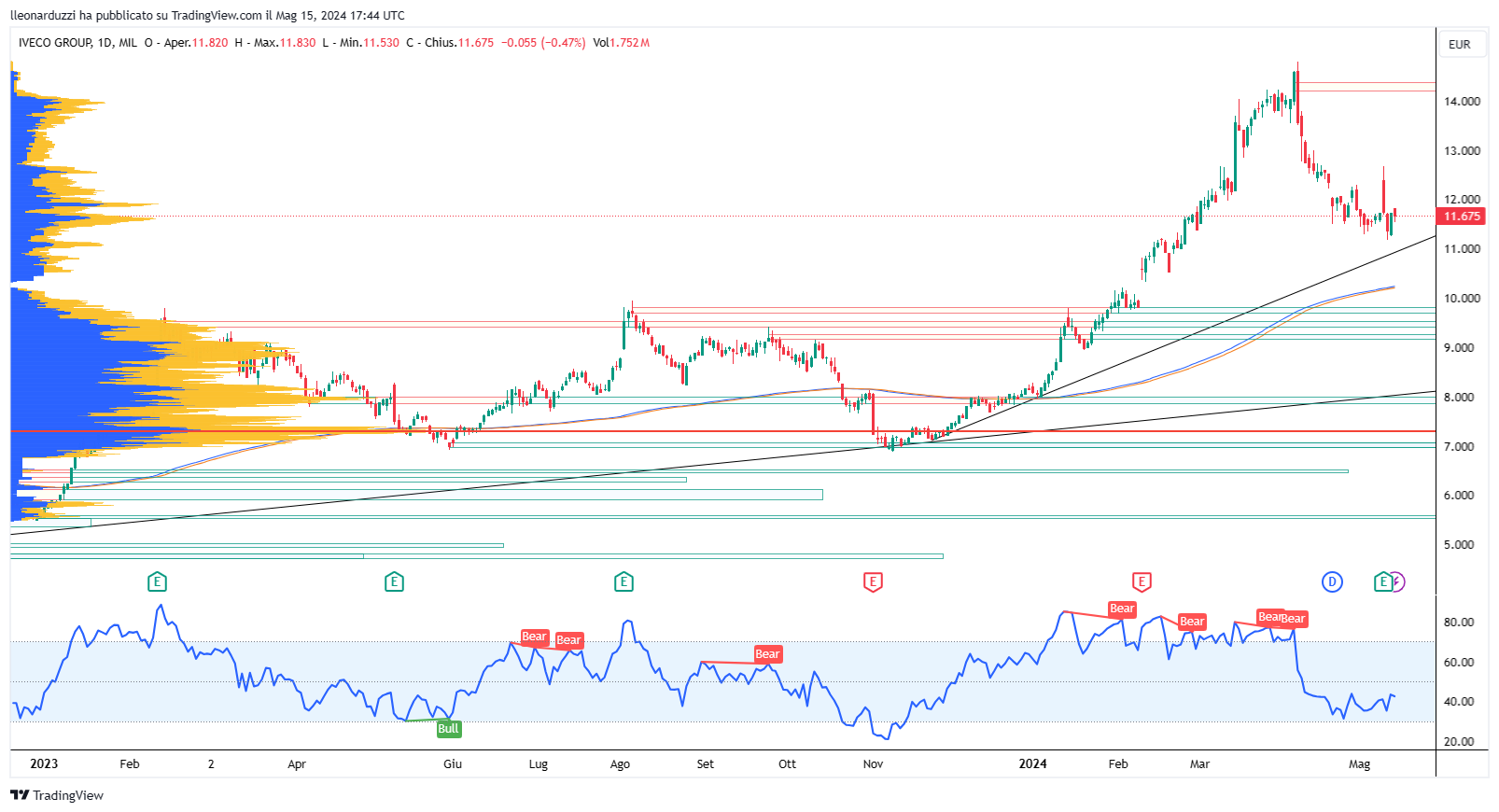Screen dimensions: 1499x812
Task: Click the Vol 1.752M volume value
Action: pyautogui.click(x=622, y=43)
